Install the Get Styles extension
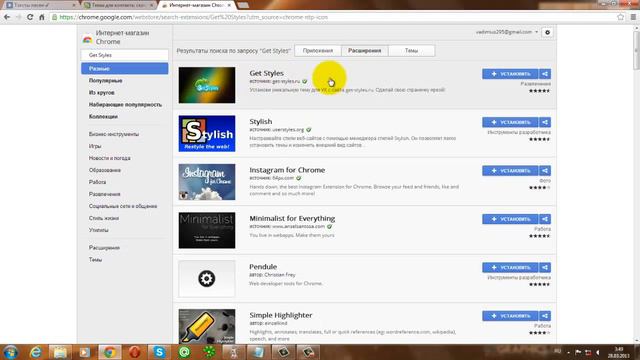Viewport: 640px width, 360px height. click(x=510, y=74)
